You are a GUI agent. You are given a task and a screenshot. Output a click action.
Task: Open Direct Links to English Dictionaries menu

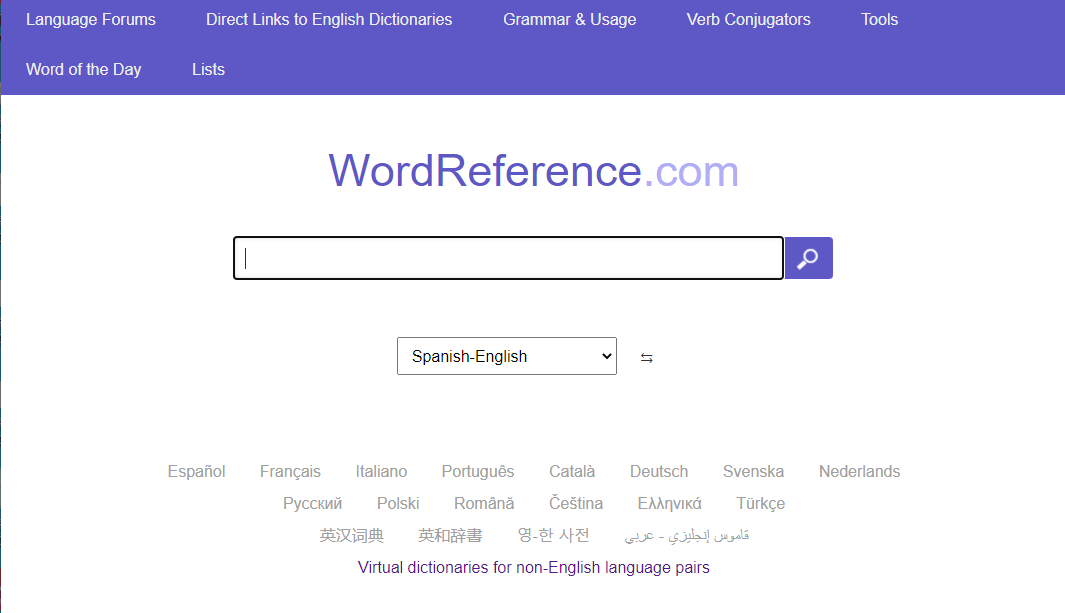point(329,20)
